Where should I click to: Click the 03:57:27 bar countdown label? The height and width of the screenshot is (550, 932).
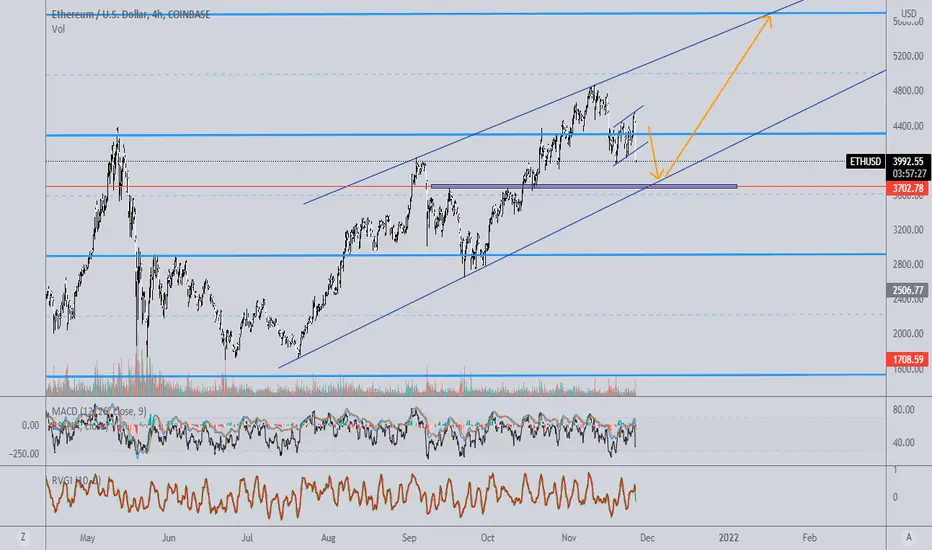point(908,174)
